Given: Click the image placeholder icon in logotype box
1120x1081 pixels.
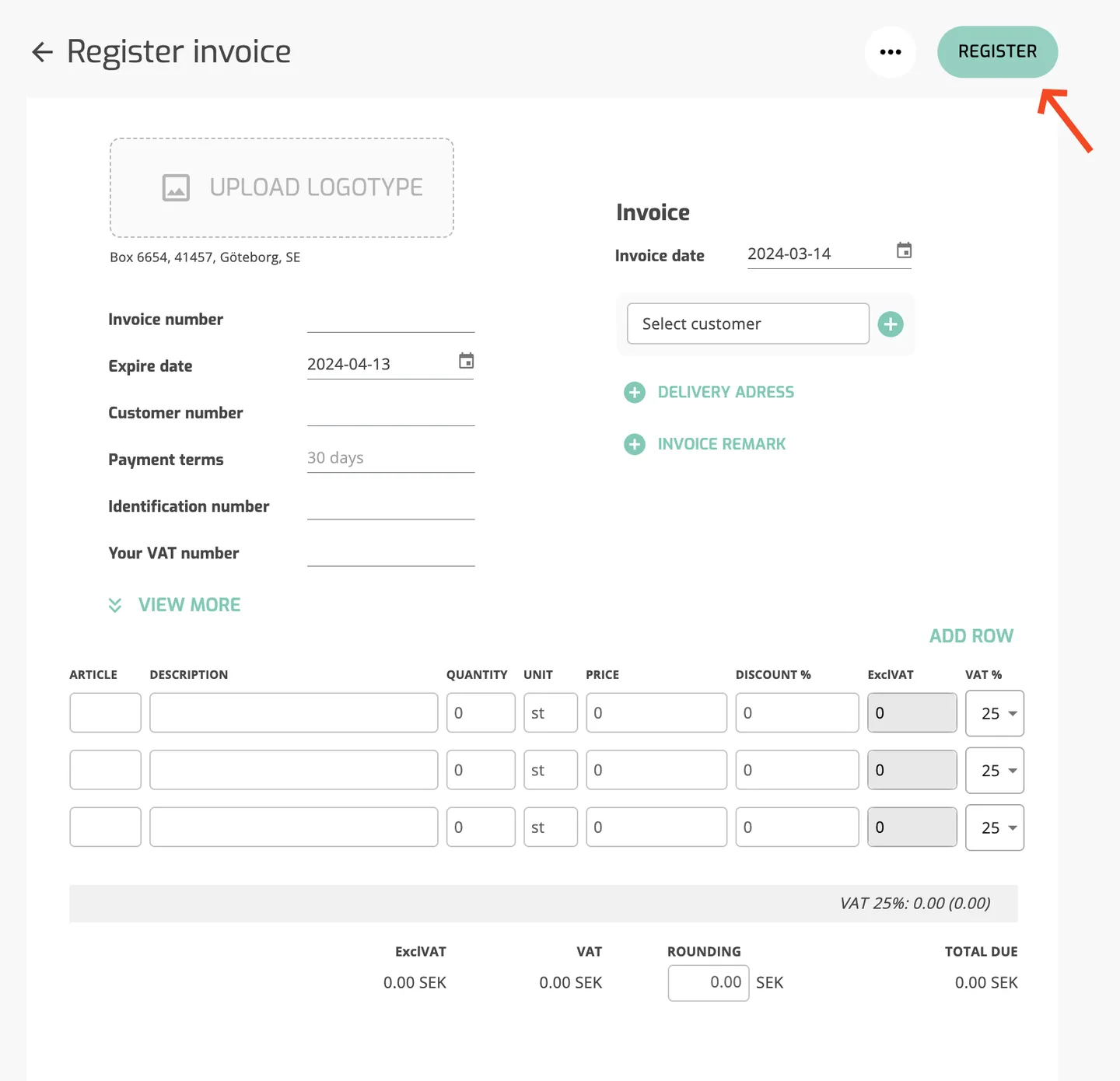Looking at the screenshot, I should (x=176, y=187).
